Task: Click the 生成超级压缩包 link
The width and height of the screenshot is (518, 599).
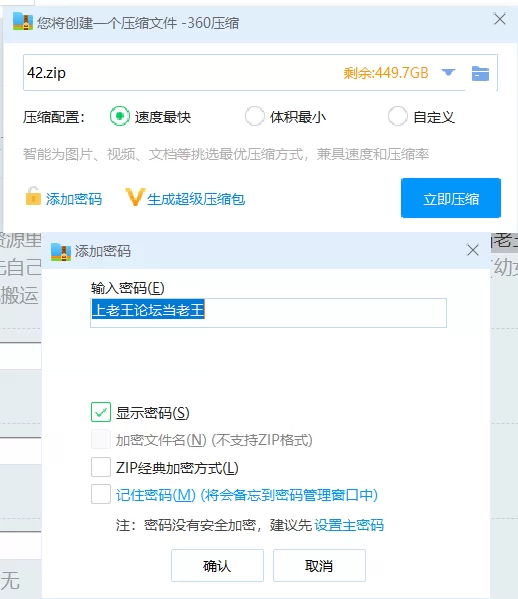Action: click(x=196, y=199)
